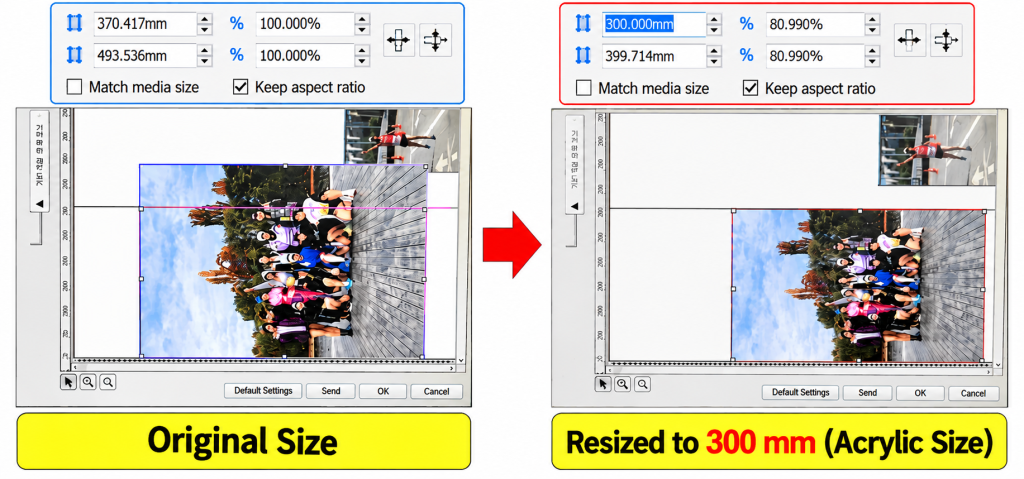Click the 370.417mm size field
This screenshot has width=1024, height=479.
click(x=145, y=24)
